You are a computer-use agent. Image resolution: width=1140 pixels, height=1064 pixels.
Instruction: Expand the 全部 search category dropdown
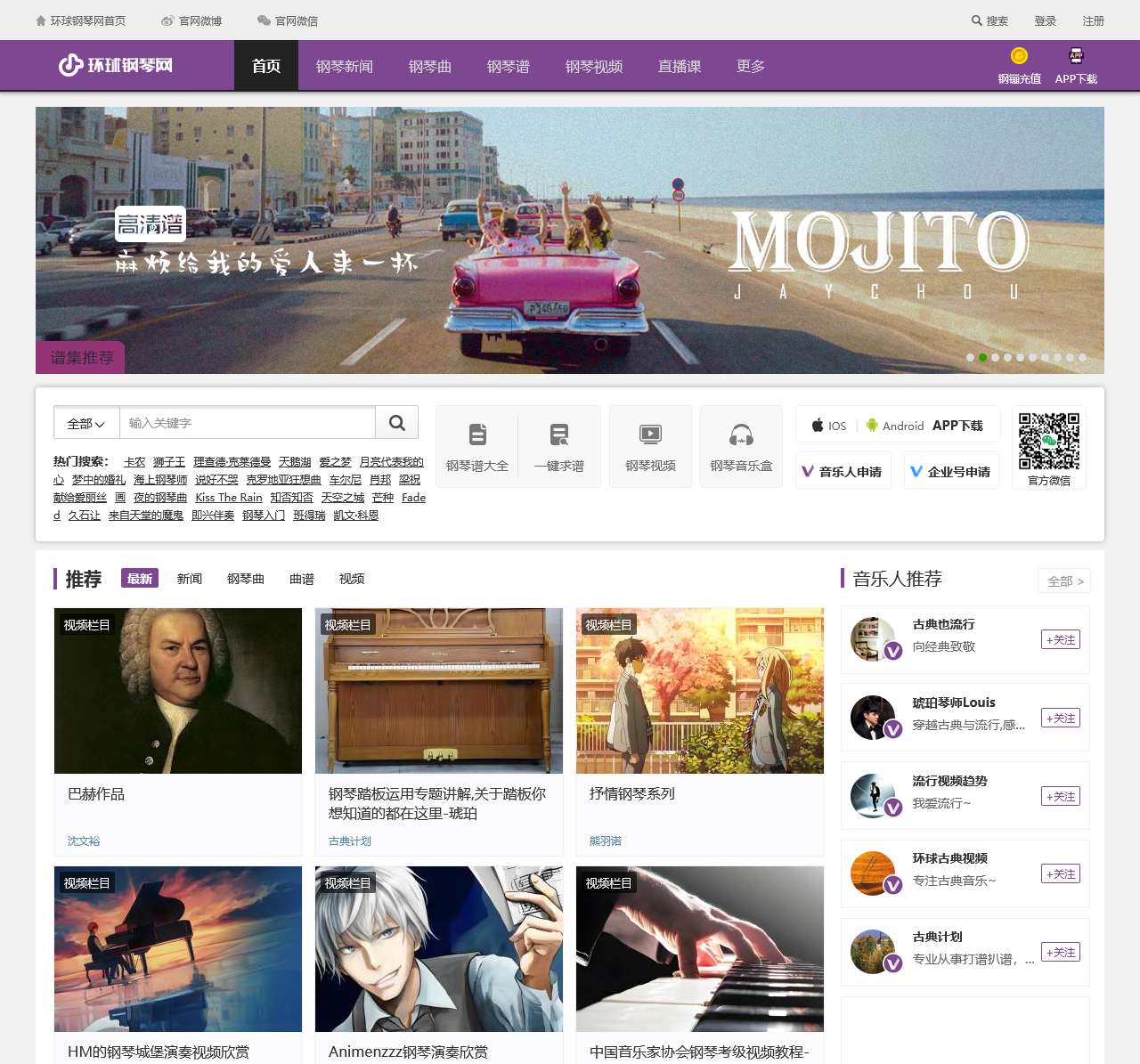[86, 424]
